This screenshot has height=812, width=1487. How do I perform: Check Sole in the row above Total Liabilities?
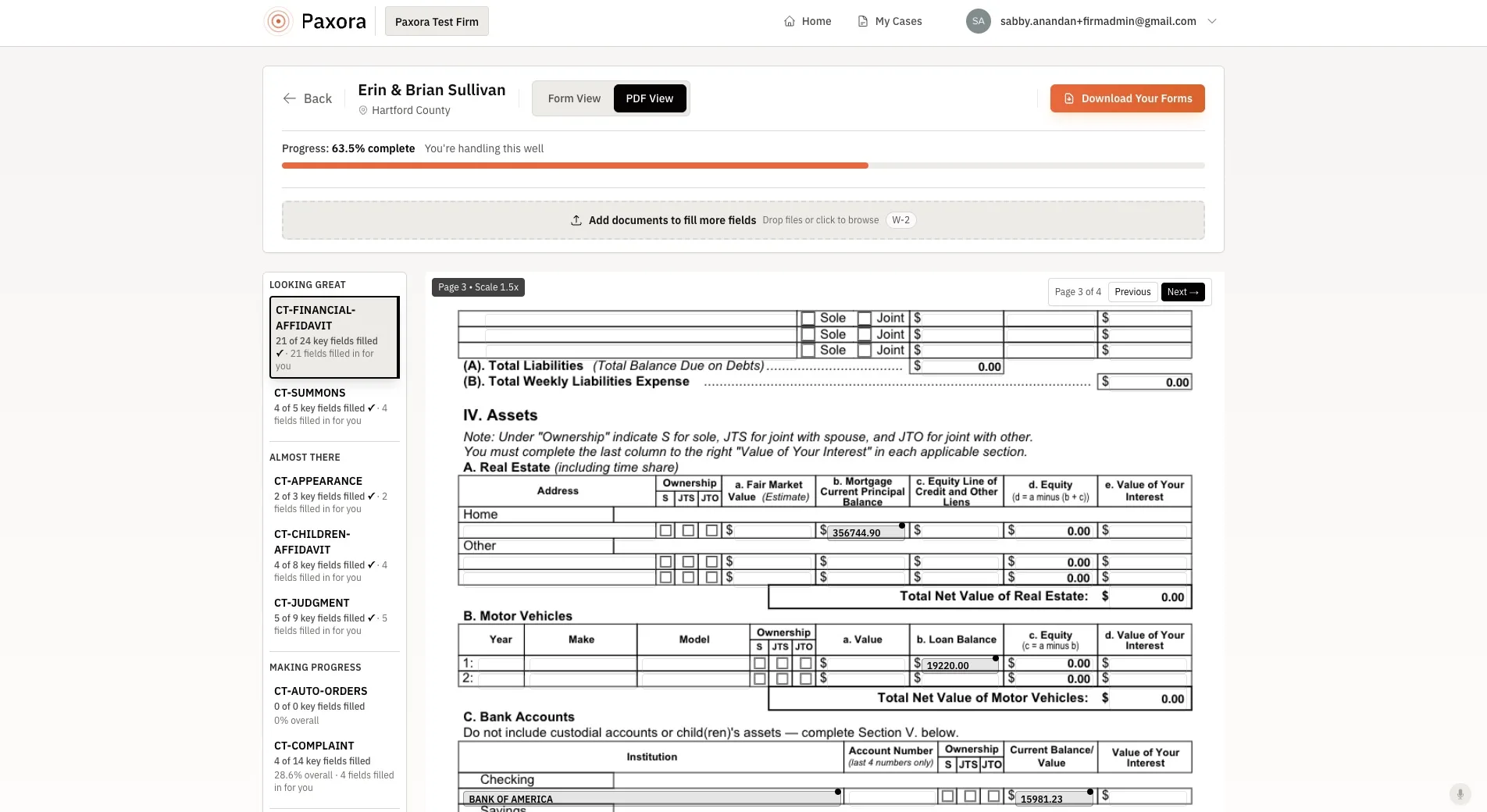pyautogui.click(x=808, y=351)
